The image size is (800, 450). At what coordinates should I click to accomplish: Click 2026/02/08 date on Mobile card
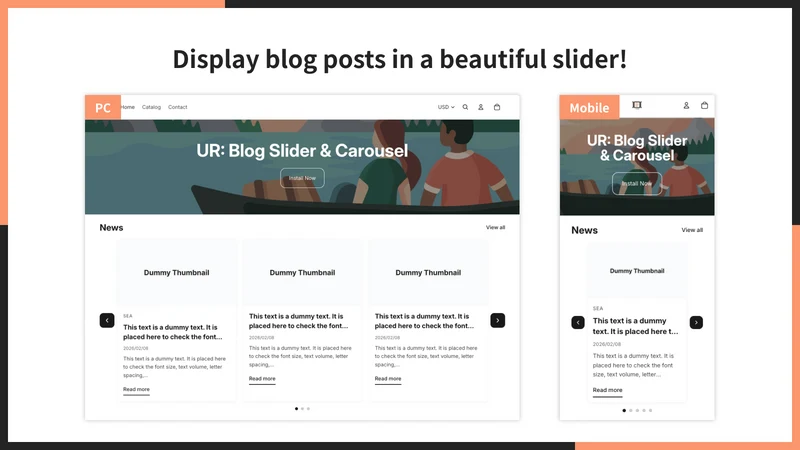[607, 344]
